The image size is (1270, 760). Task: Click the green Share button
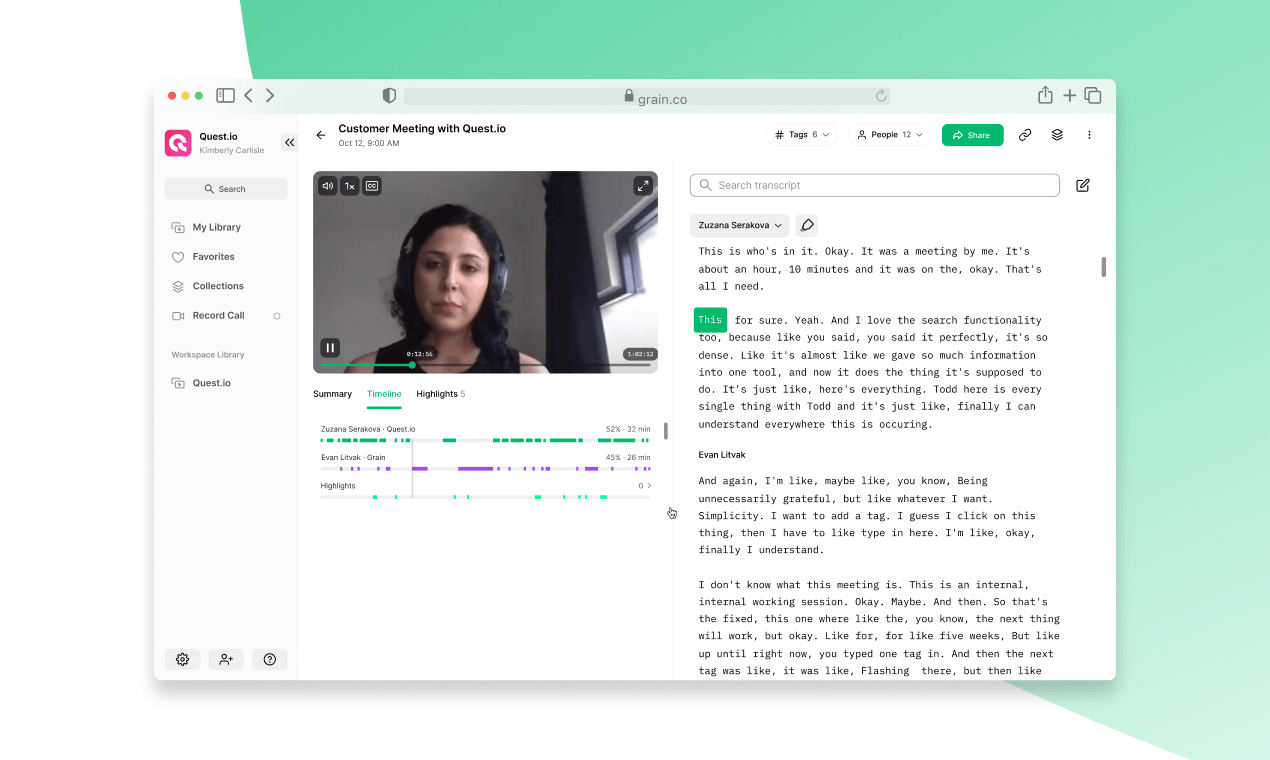[972, 134]
